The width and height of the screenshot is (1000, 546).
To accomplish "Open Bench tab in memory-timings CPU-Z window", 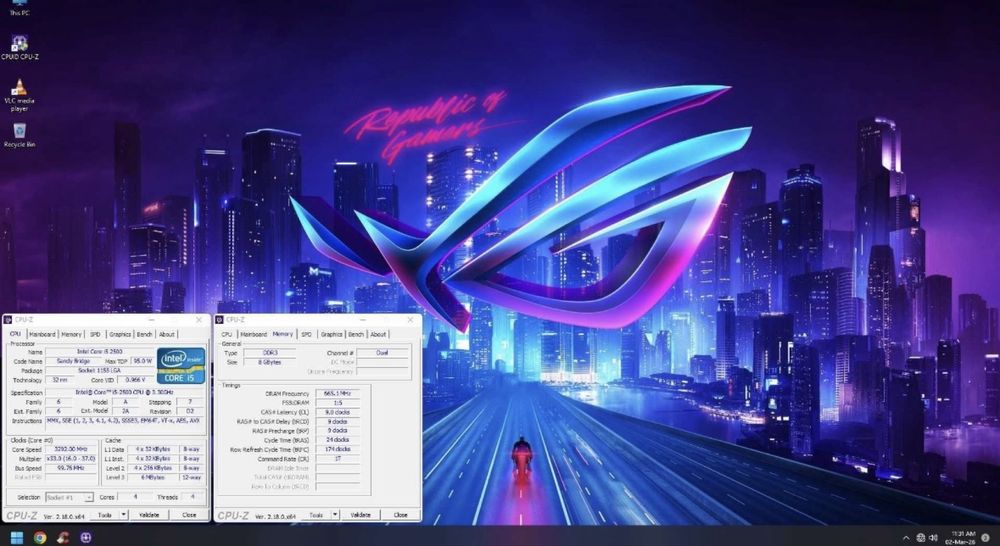I will click(x=357, y=334).
